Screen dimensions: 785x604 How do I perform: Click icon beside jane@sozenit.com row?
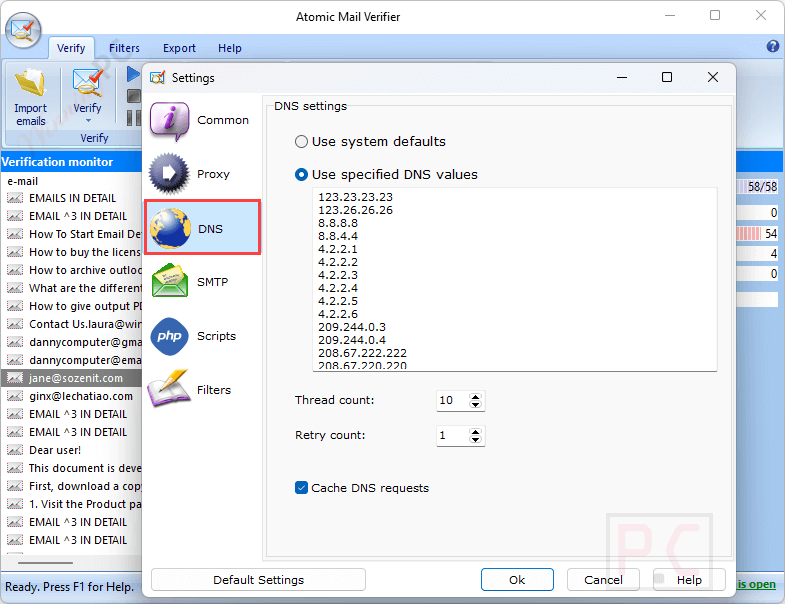click(15, 378)
